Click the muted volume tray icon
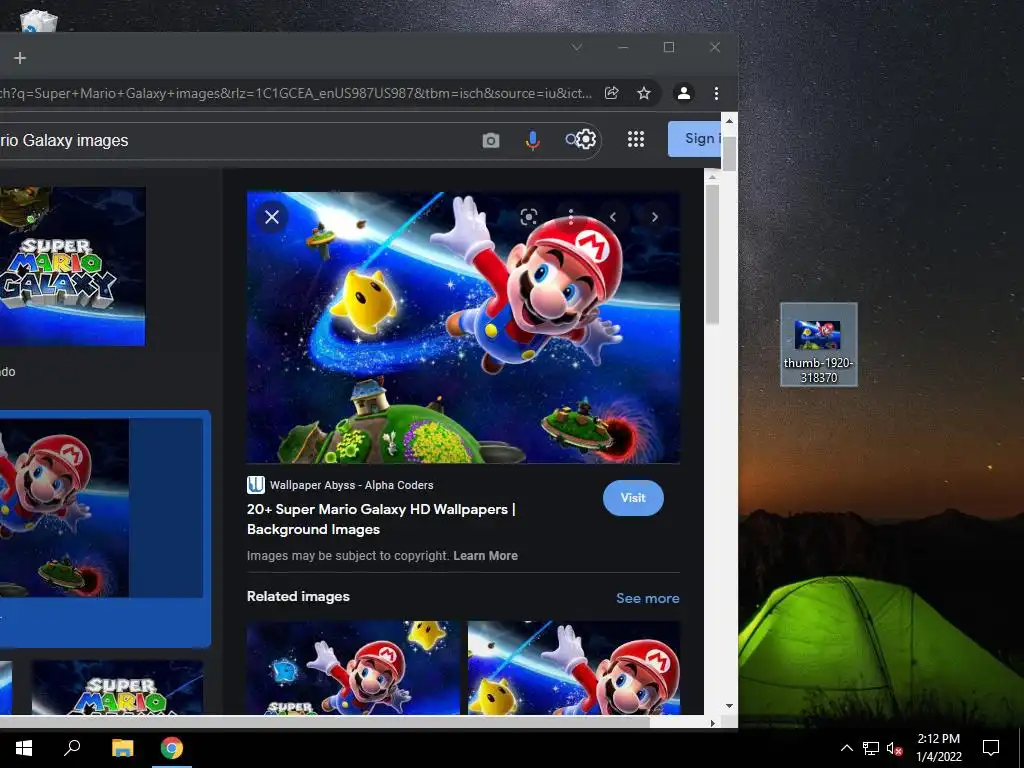1024x768 pixels. click(894, 748)
